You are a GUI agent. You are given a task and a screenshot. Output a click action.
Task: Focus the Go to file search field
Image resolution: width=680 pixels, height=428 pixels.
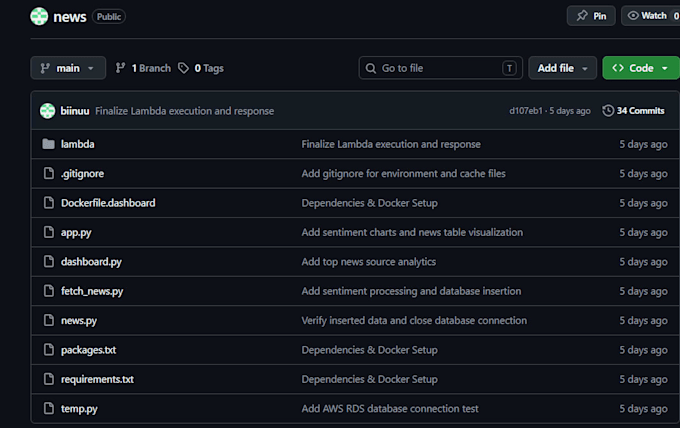tap(441, 68)
